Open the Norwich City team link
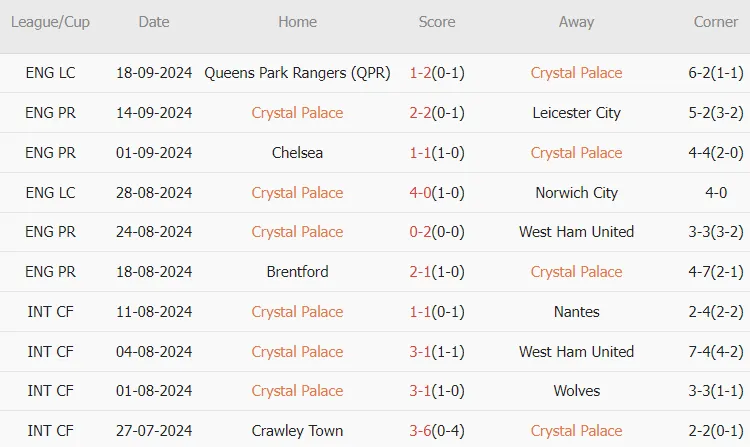Screen dimensions: 750x447 [576, 193]
